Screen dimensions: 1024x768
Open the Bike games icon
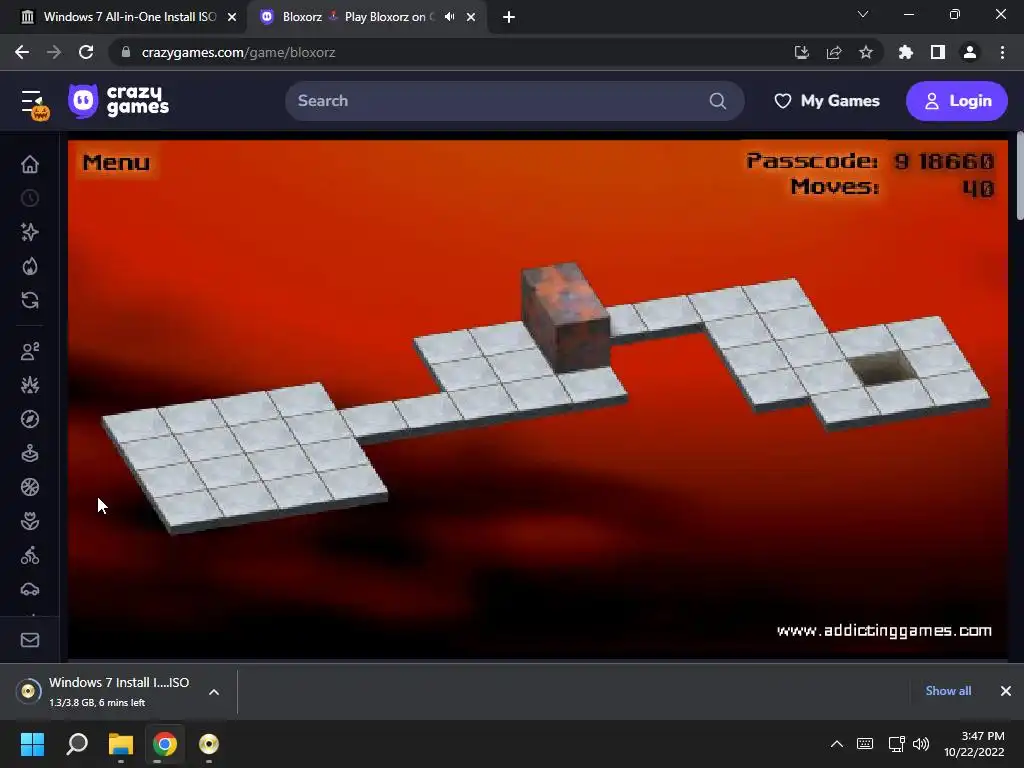coord(30,555)
